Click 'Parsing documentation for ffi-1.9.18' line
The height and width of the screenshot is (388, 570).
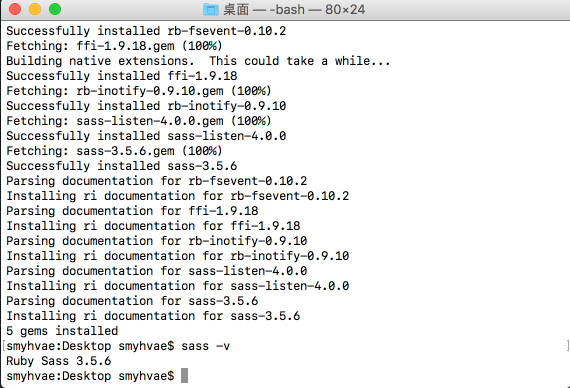point(132,211)
